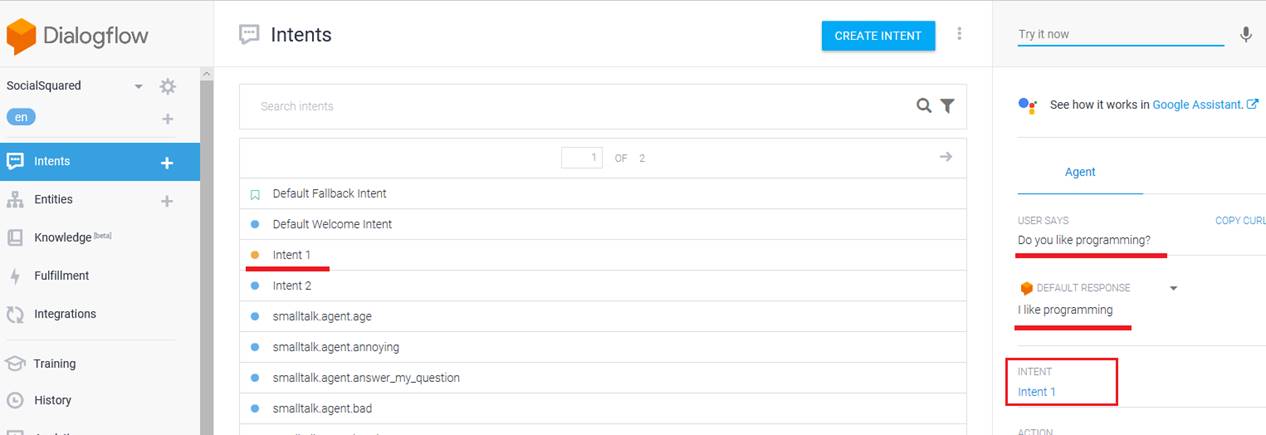Open the intents filter funnel icon

[x=947, y=106]
